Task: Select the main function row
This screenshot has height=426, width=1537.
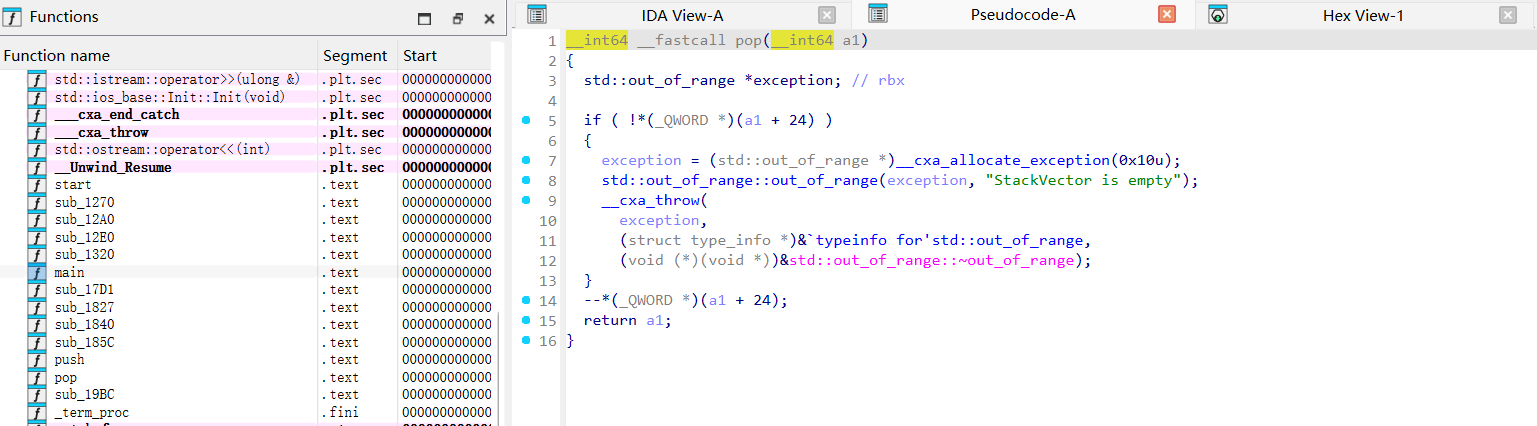Action: pos(246,272)
